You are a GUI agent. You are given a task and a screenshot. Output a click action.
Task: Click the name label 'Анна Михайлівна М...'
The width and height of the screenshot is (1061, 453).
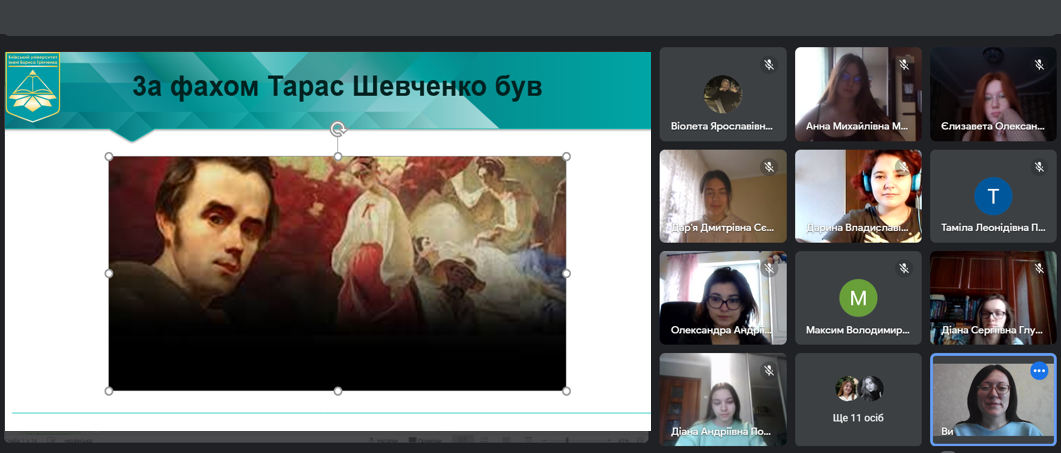[x=857, y=126]
